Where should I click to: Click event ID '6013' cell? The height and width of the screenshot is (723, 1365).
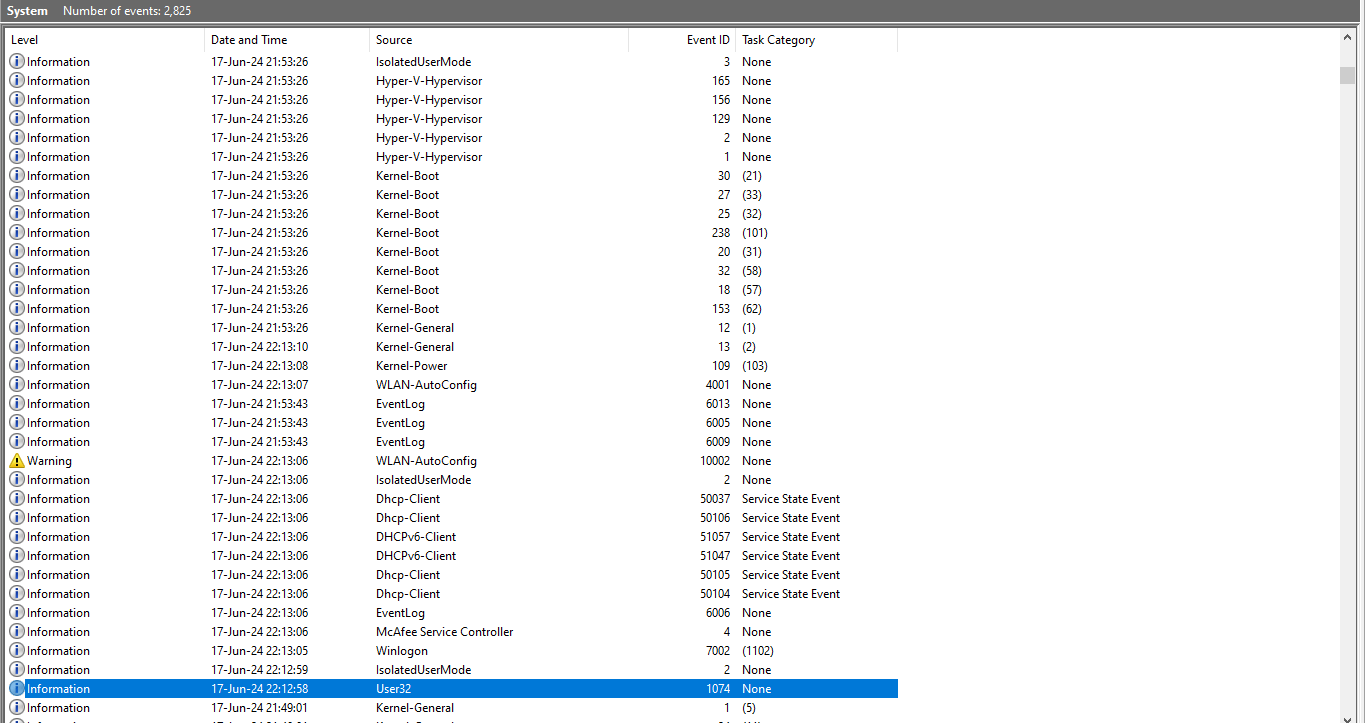coord(718,404)
